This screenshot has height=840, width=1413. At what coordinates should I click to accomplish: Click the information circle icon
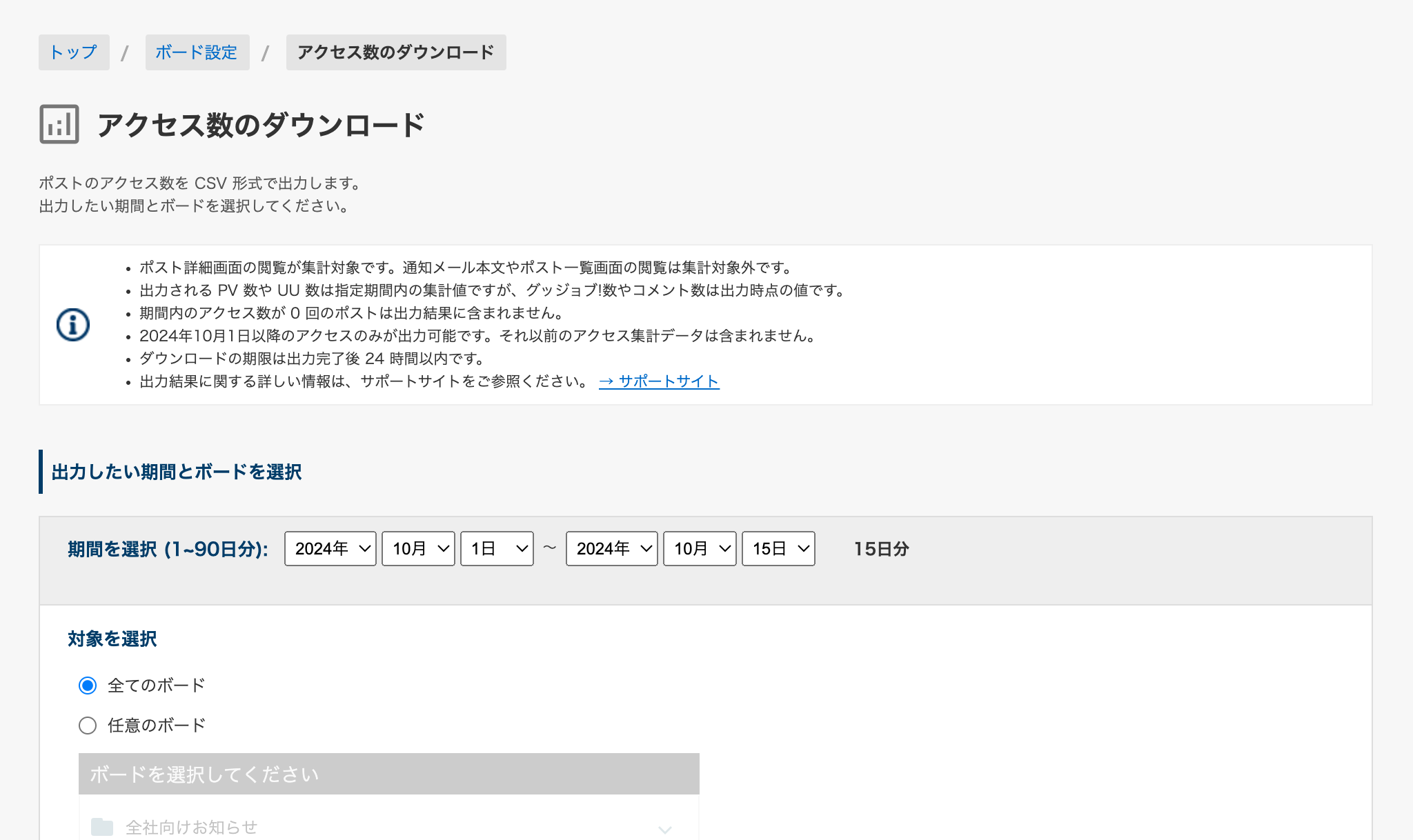[x=73, y=325]
